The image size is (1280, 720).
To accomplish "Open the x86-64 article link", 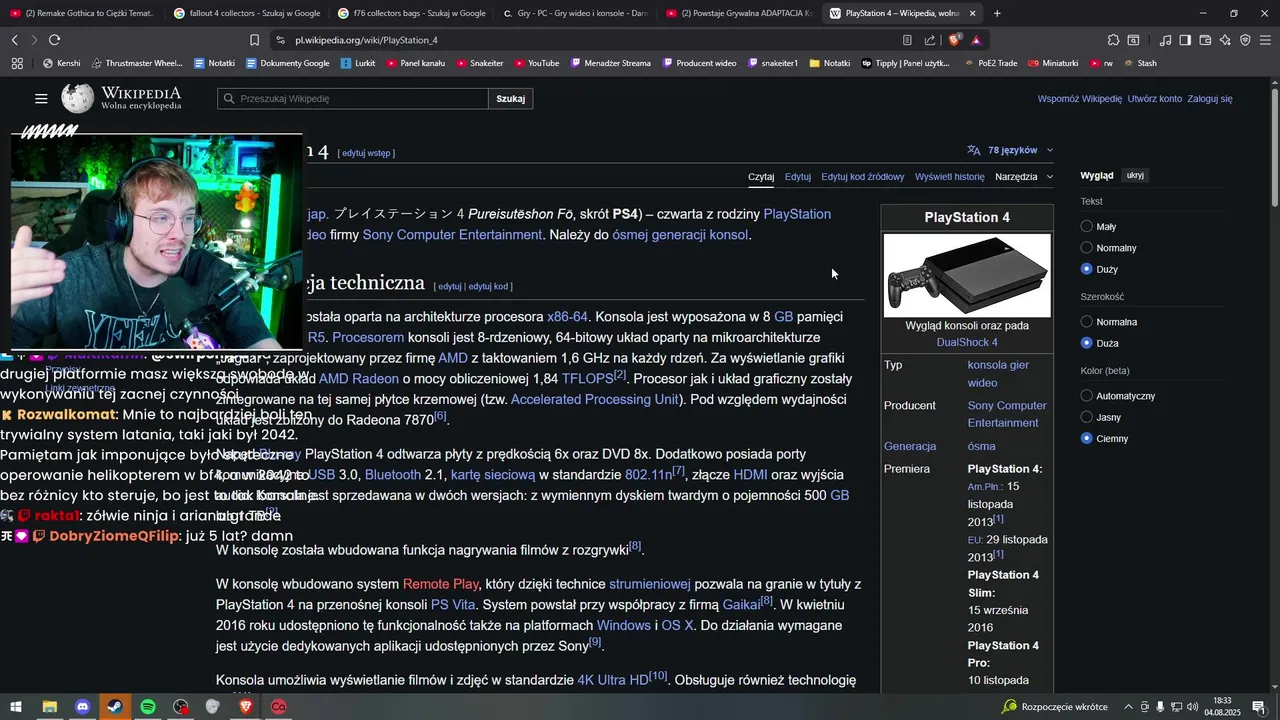I will [567, 317].
